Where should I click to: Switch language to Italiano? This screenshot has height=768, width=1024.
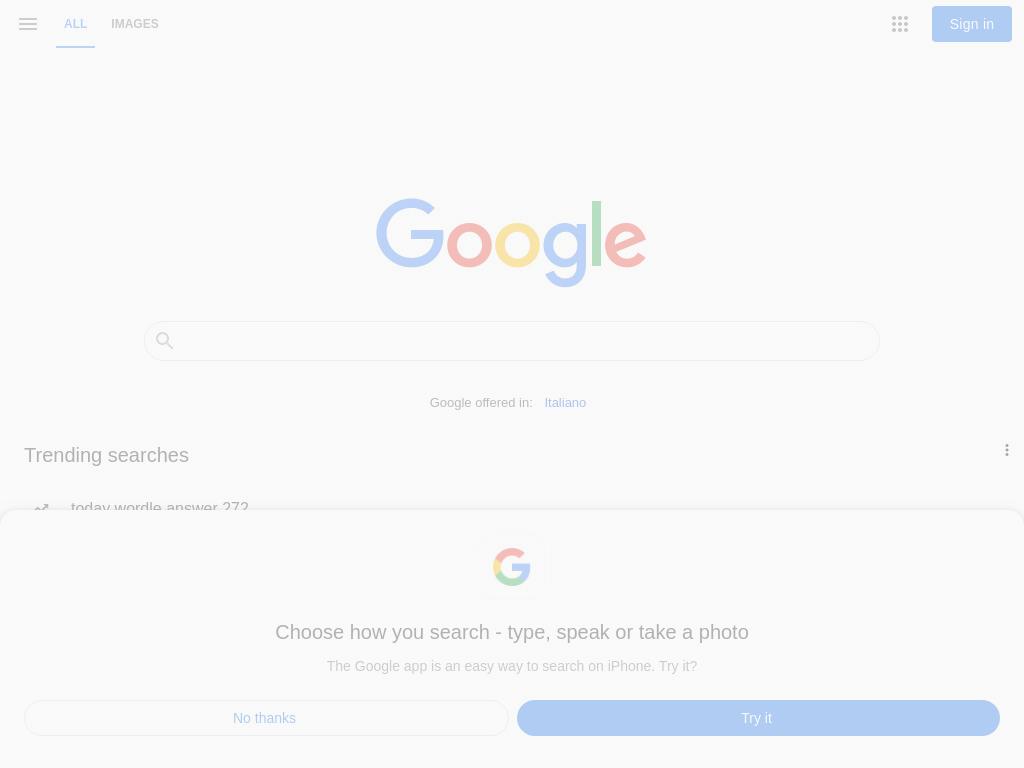coord(565,403)
